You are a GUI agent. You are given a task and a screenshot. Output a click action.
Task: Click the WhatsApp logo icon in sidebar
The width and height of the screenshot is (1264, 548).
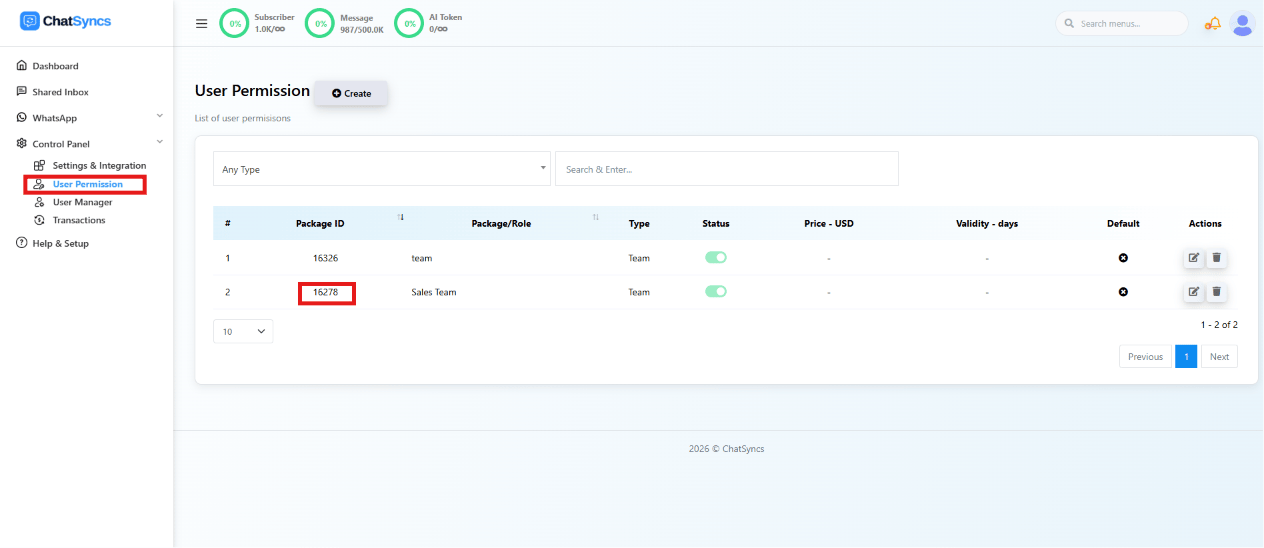coord(22,118)
